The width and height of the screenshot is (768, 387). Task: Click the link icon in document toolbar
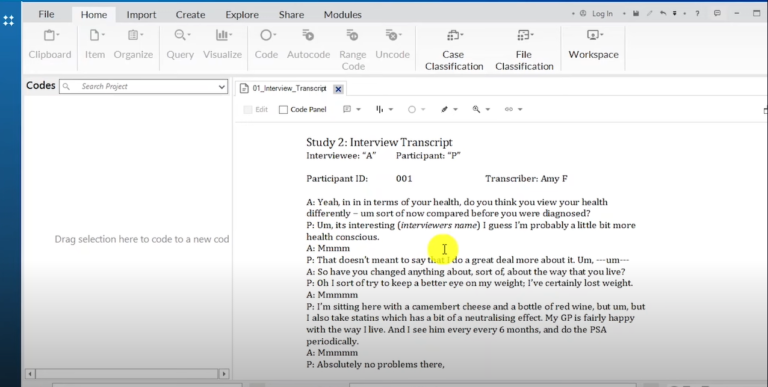click(x=509, y=109)
